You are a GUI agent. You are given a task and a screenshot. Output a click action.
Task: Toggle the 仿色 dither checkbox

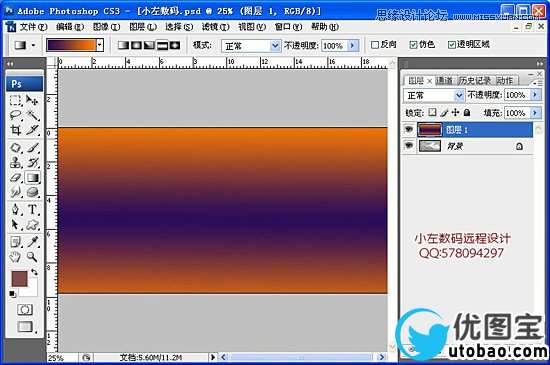tap(413, 45)
